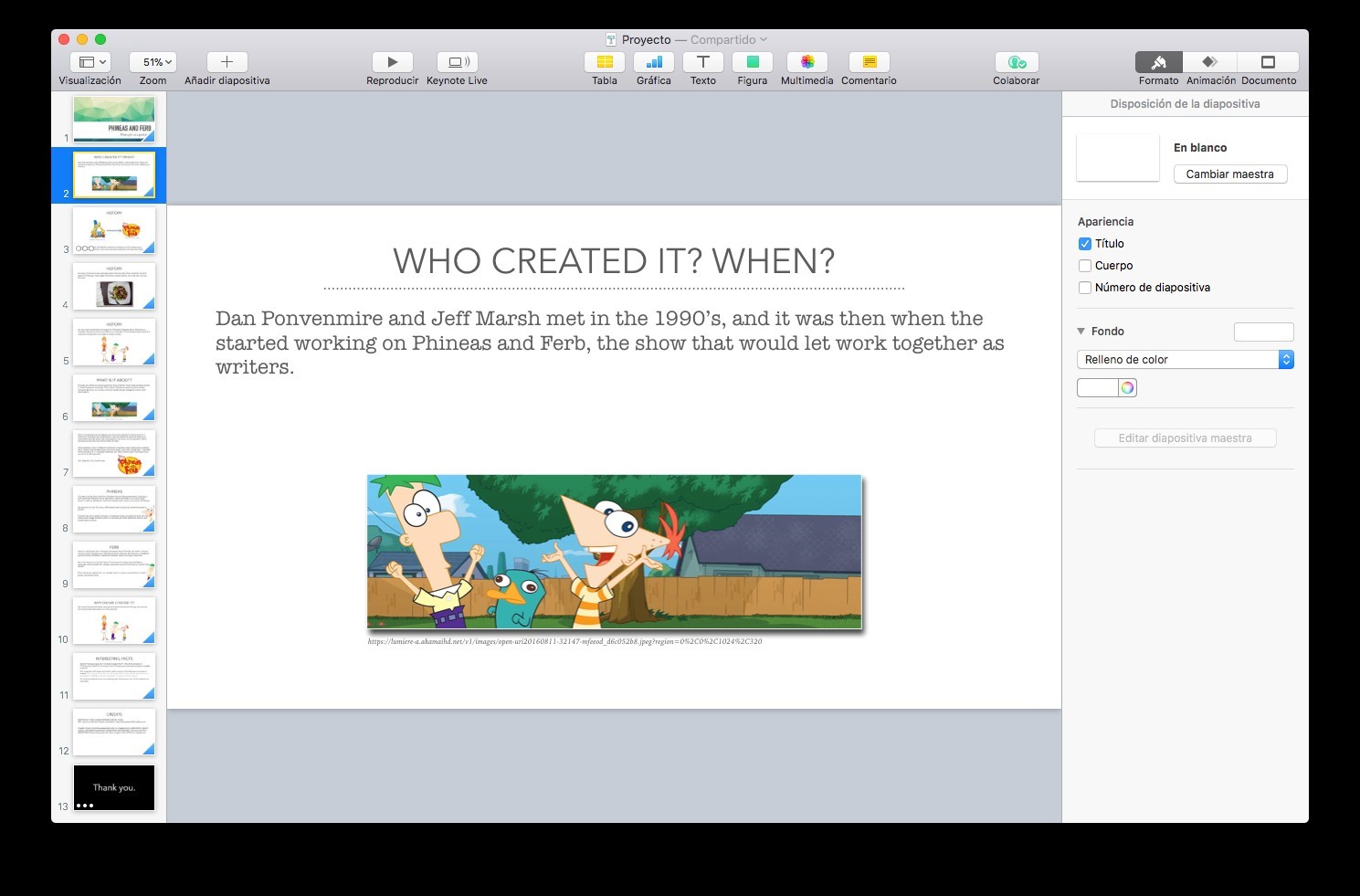Enable the Cuerpo checkbox
This screenshot has width=1360, height=896.
click(x=1085, y=266)
